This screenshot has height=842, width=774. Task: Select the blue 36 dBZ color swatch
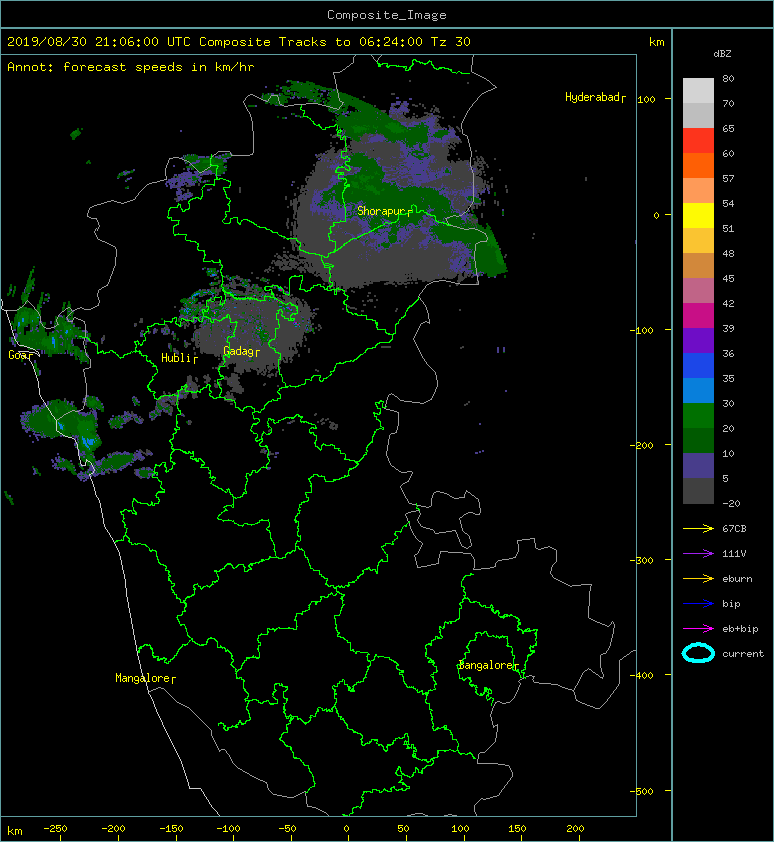698,365
